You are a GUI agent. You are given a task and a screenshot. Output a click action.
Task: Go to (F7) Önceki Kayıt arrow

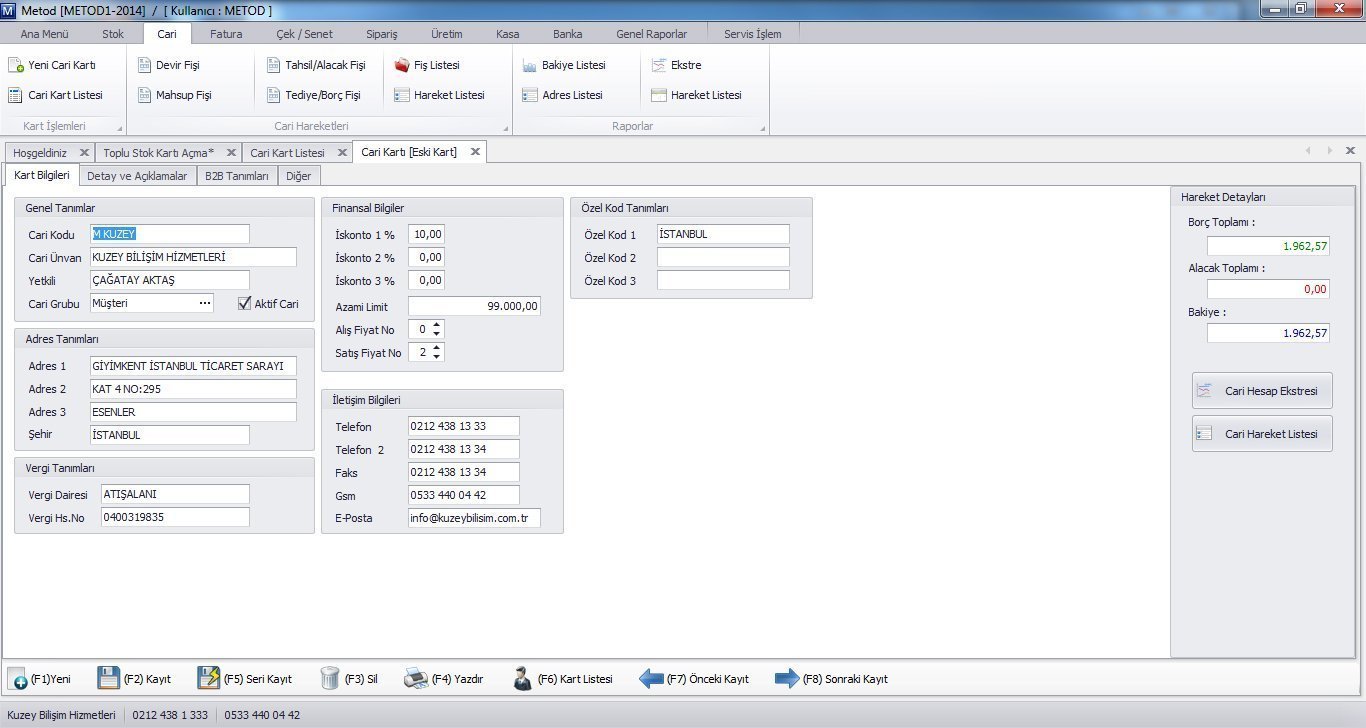(651, 678)
